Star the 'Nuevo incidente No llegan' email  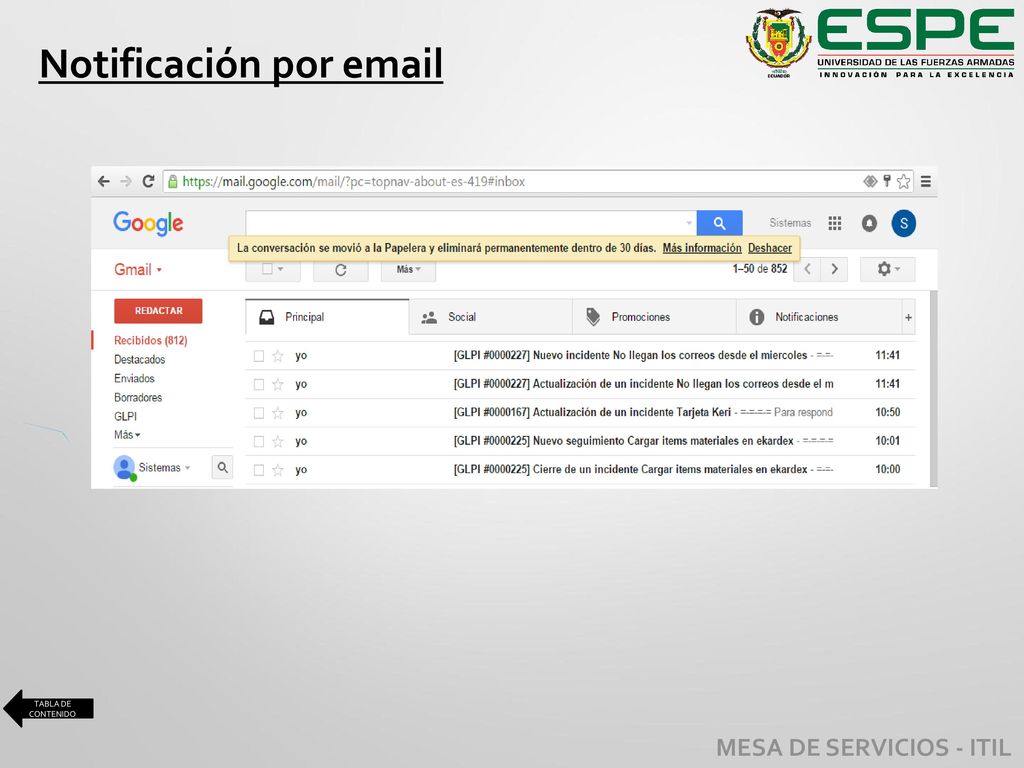click(x=278, y=356)
